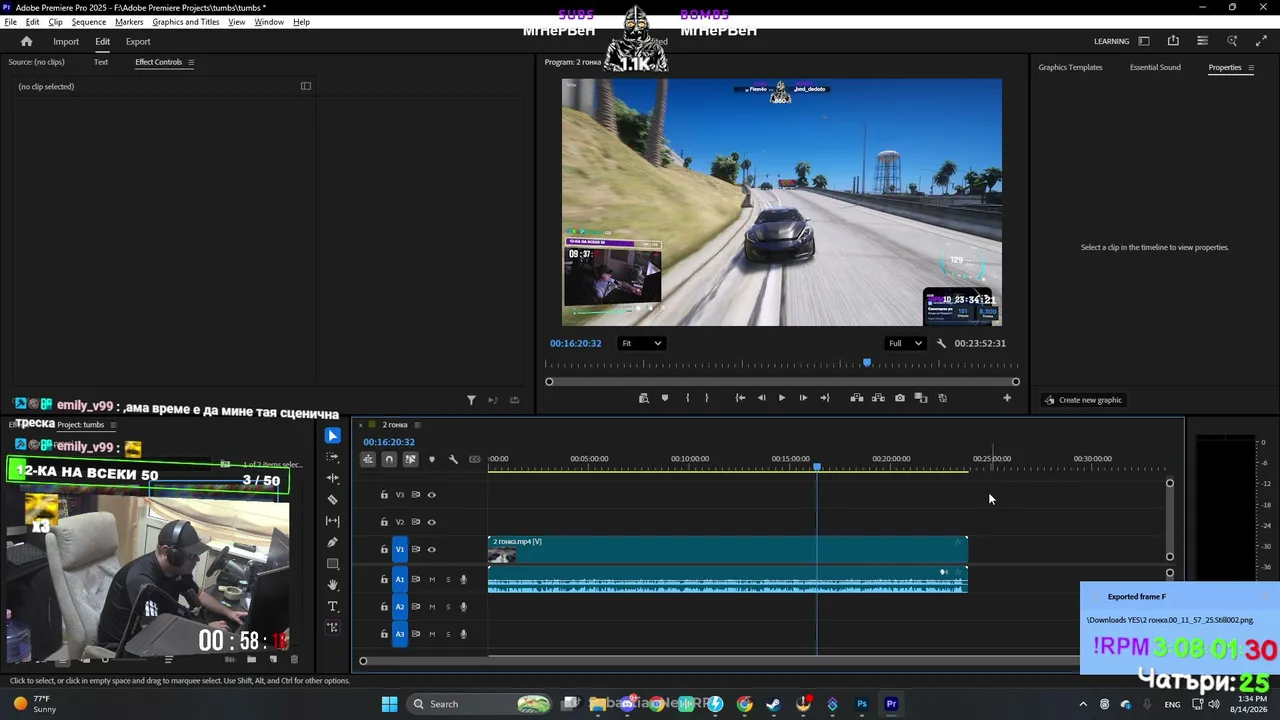This screenshot has width=1280, height=720.
Task: Enable voice-over record on A1
Action: coord(463,580)
